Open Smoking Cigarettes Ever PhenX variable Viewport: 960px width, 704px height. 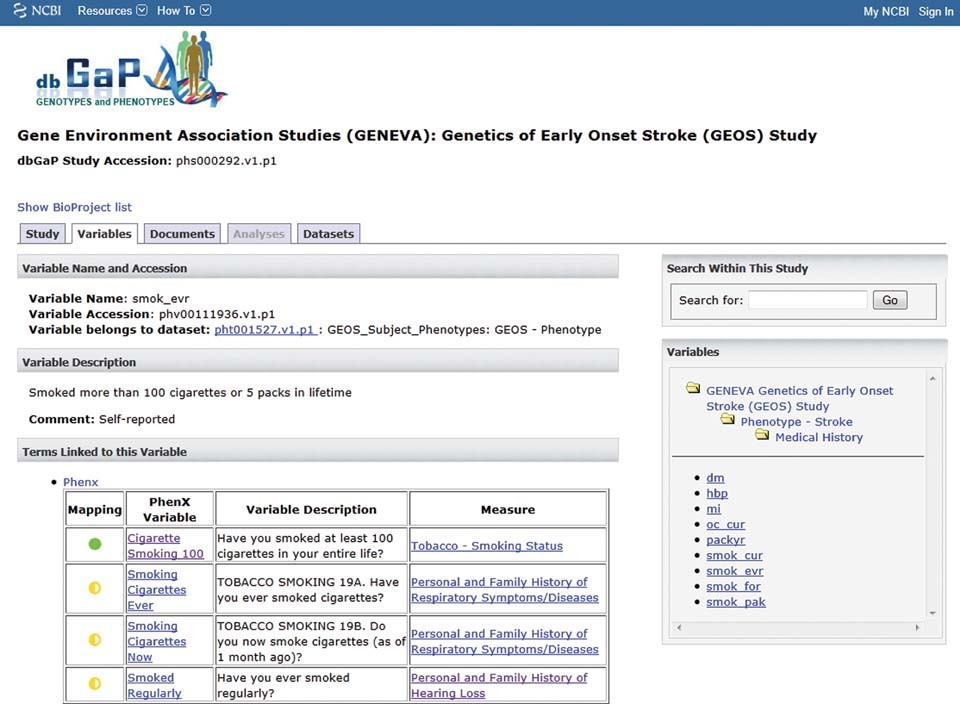pos(157,590)
